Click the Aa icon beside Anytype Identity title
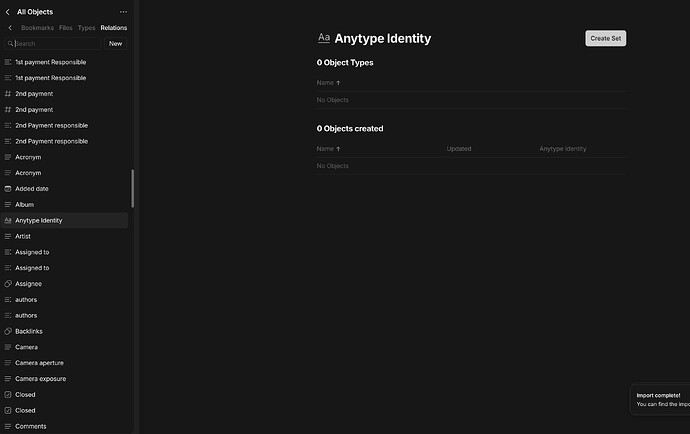The image size is (690, 434). point(324,38)
